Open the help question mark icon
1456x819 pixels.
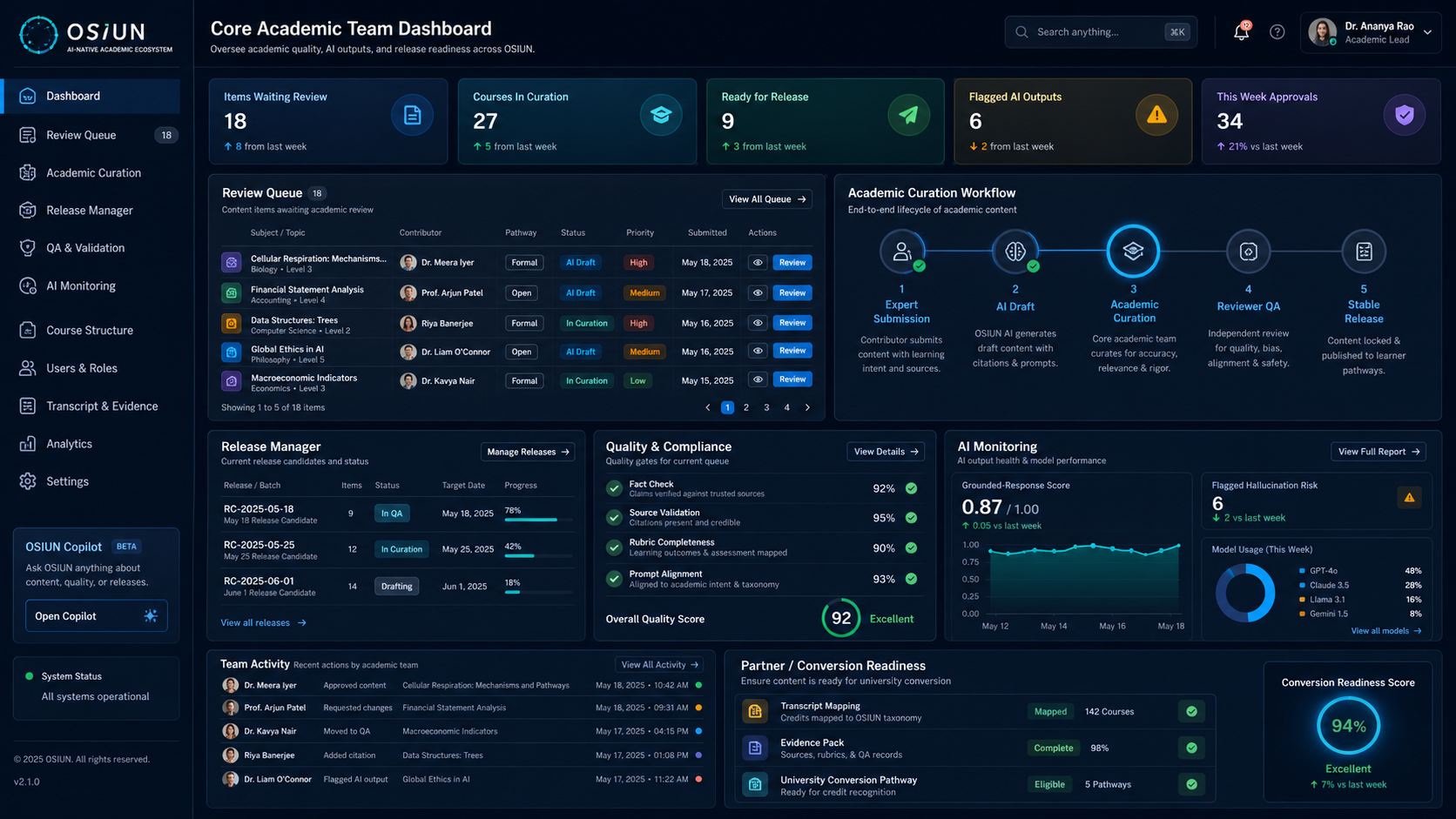pos(1277,32)
